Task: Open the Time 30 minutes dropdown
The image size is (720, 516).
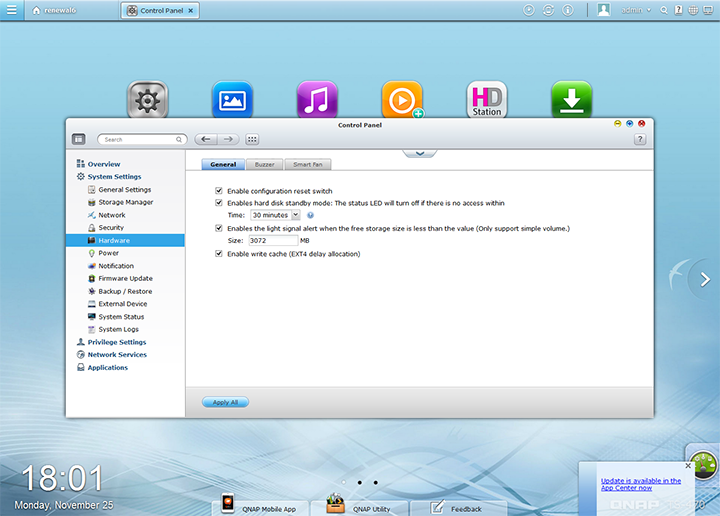Action: [275, 215]
